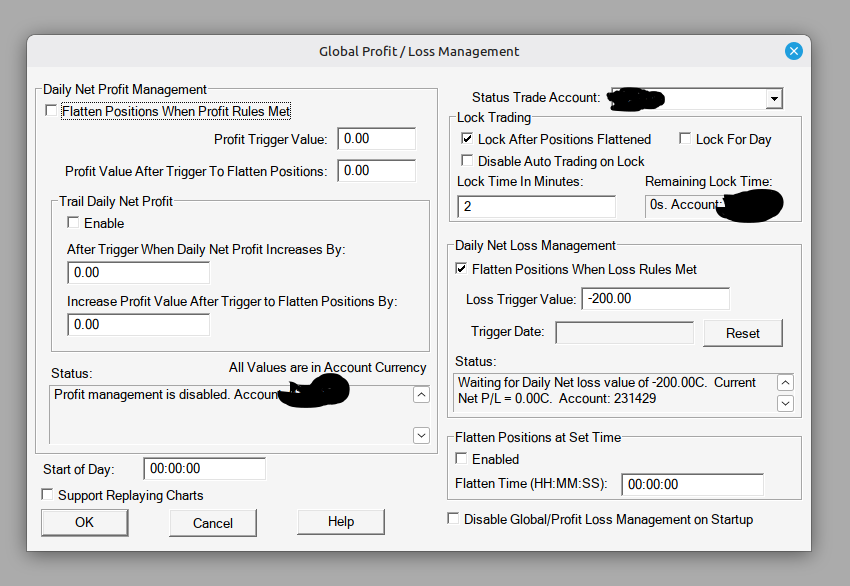Image resolution: width=850 pixels, height=586 pixels.
Task: Check Disable Auto Trading on Lock
Action: 467,160
